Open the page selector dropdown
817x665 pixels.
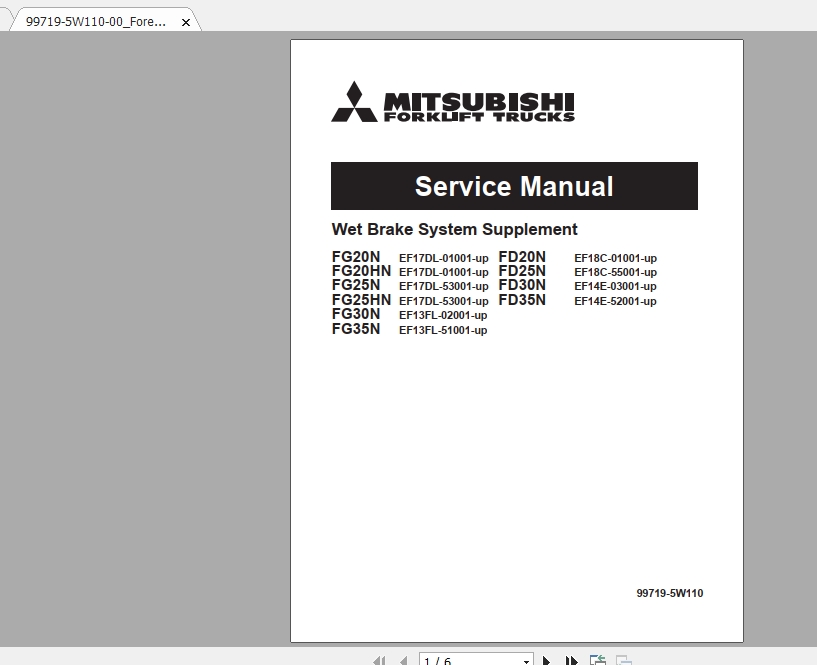point(527,660)
